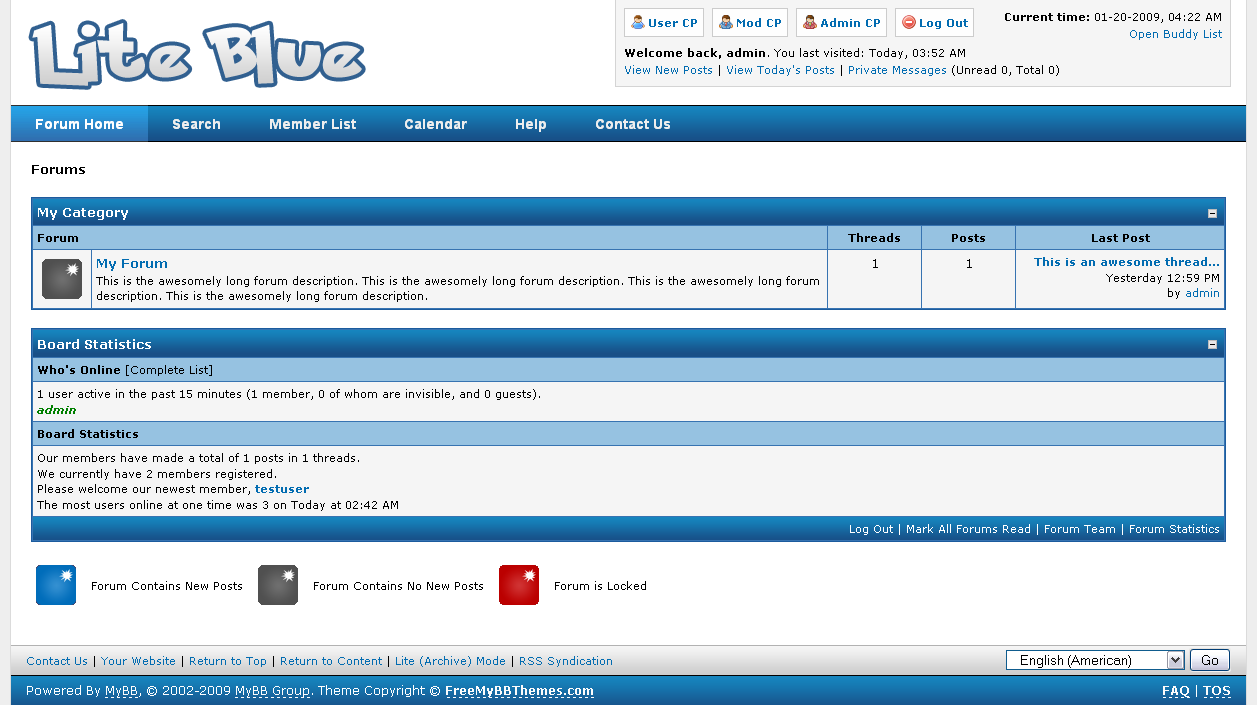Open the Help navigation item
The width and height of the screenshot is (1257, 705).
[531, 124]
